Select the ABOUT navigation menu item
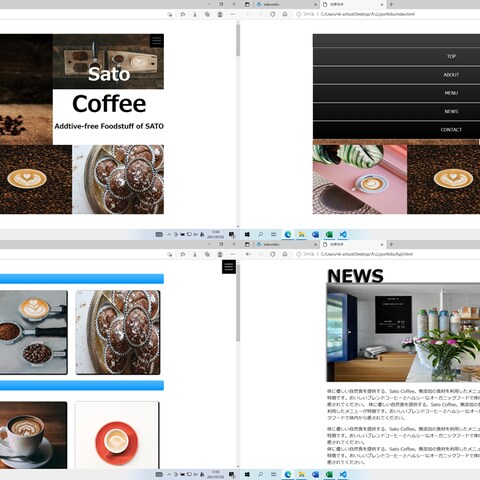This screenshot has height=480, width=480. 451,75
